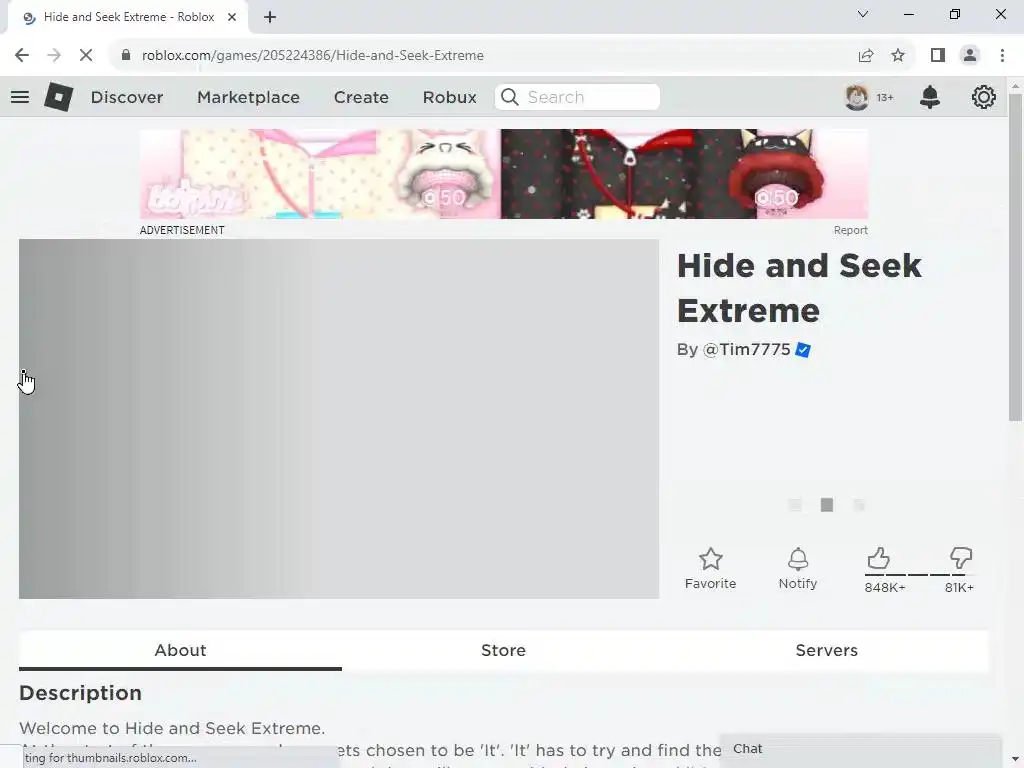The image size is (1024, 768).
Task: Open a new browser tab
Action: point(270,17)
